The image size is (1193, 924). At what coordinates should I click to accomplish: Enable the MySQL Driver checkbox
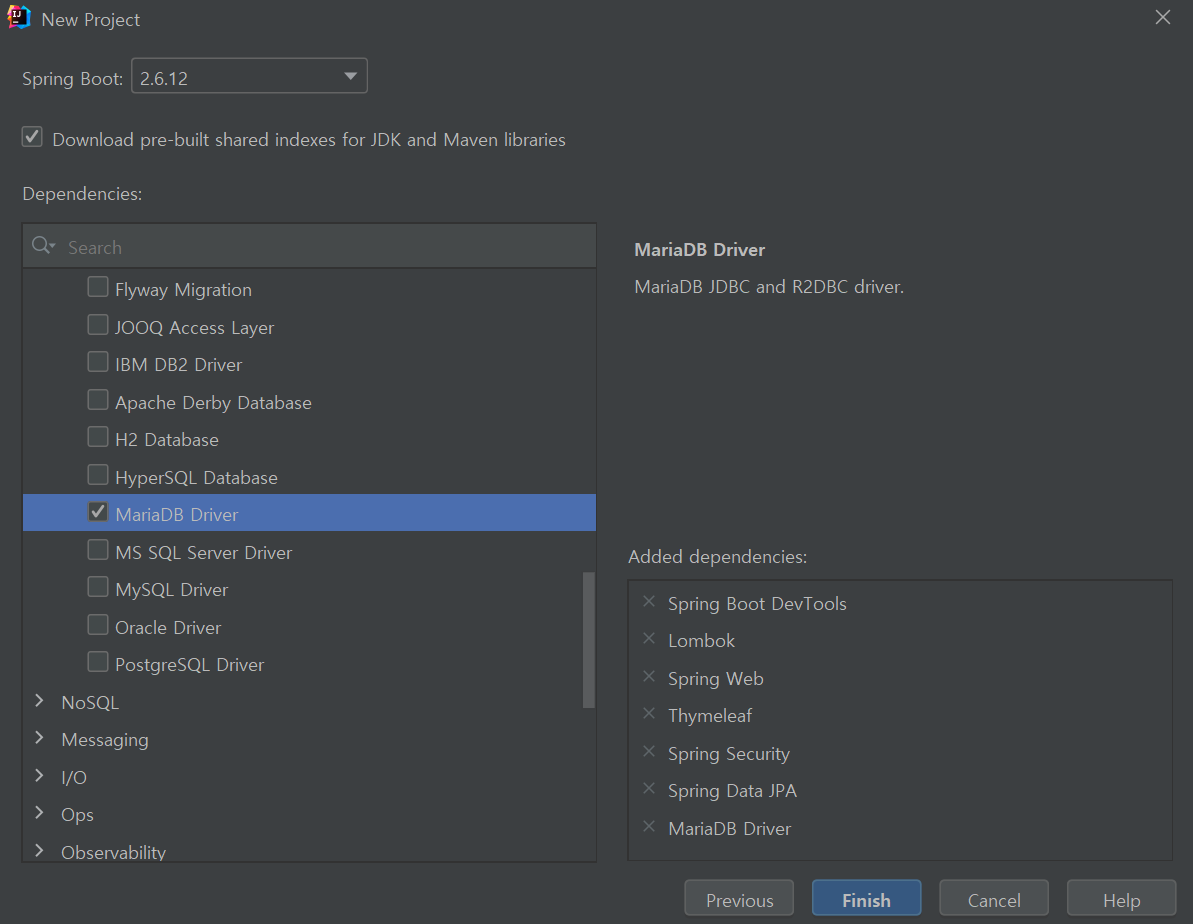pos(97,587)
